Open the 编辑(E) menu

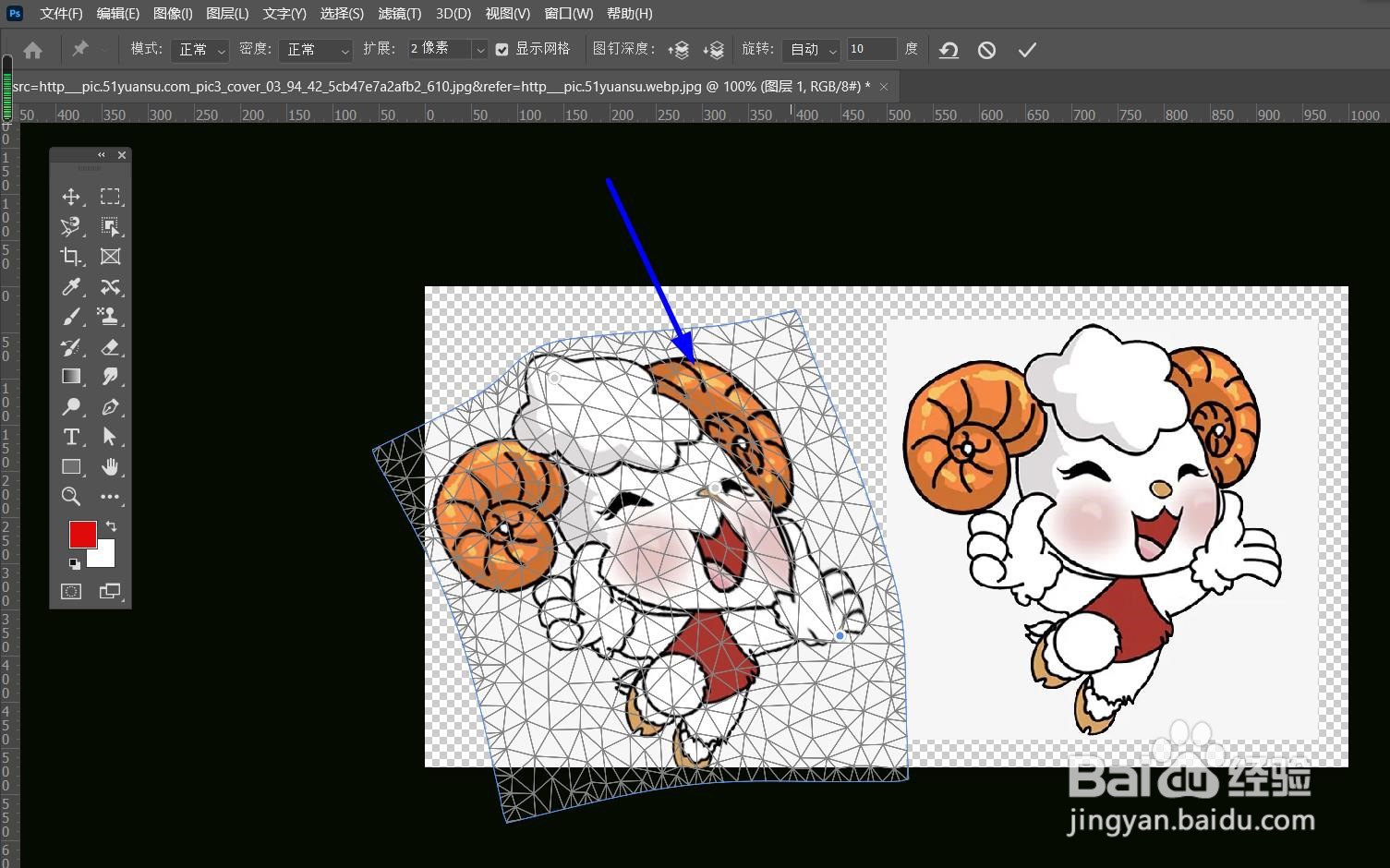tap(118, 14)
